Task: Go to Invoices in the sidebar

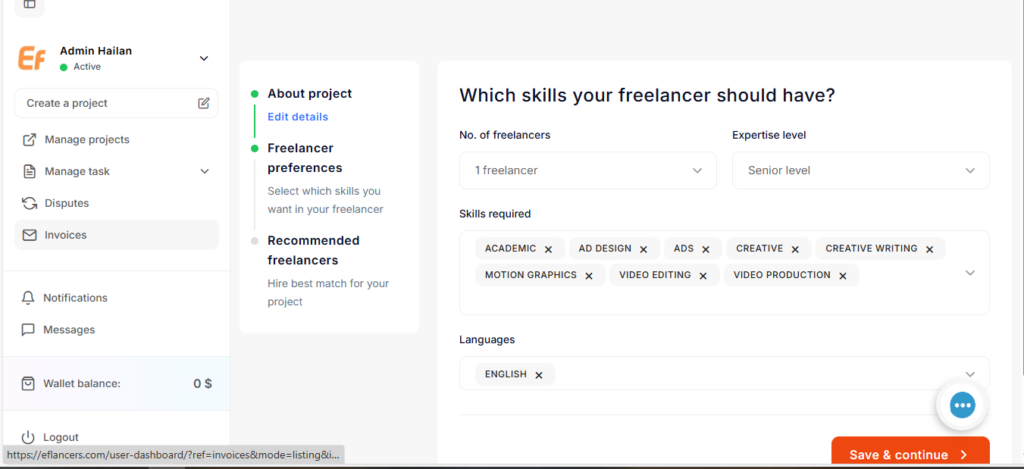Action: coord(65,235)
